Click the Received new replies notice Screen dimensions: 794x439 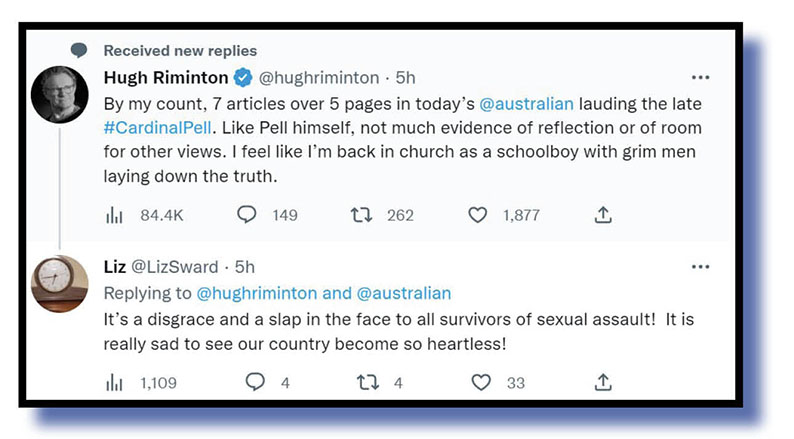point(180,50)
